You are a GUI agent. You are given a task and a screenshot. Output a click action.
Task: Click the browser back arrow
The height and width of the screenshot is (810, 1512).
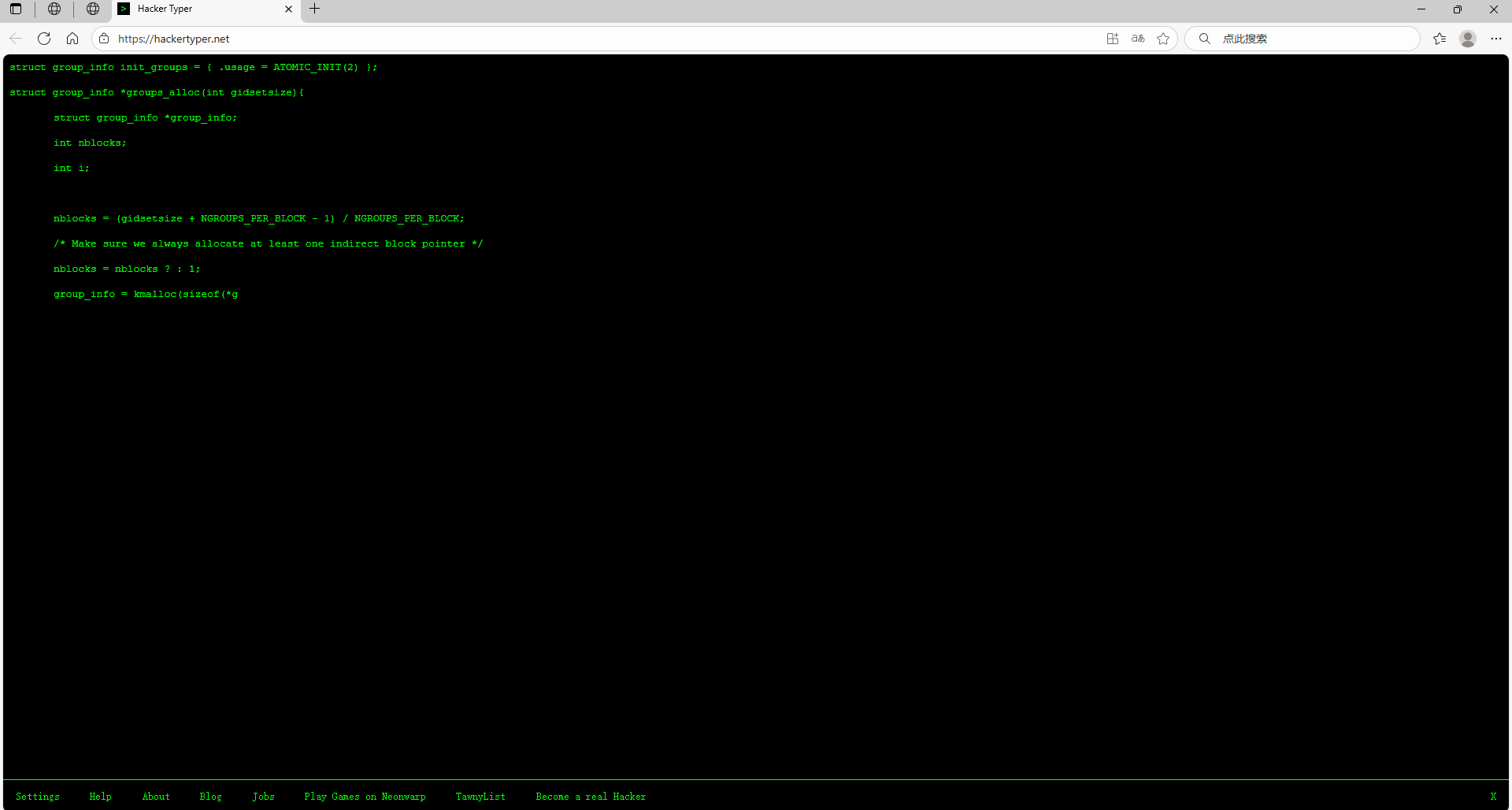tap(16, 39)
